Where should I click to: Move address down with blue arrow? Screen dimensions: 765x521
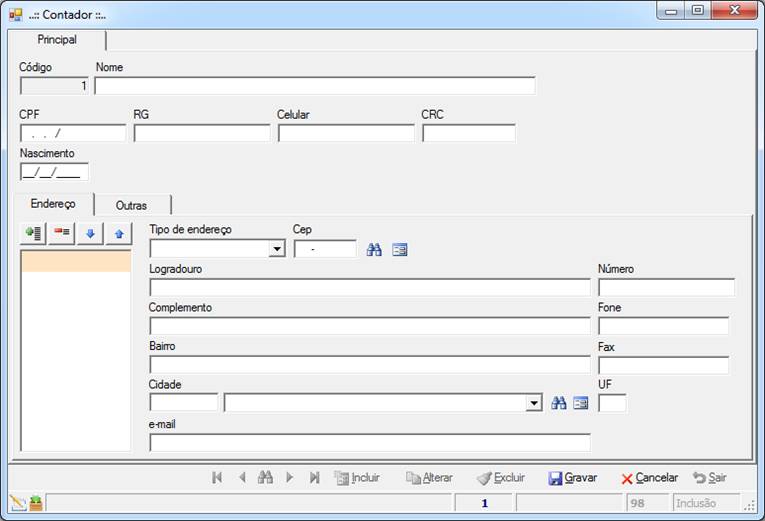coord(90,233)
